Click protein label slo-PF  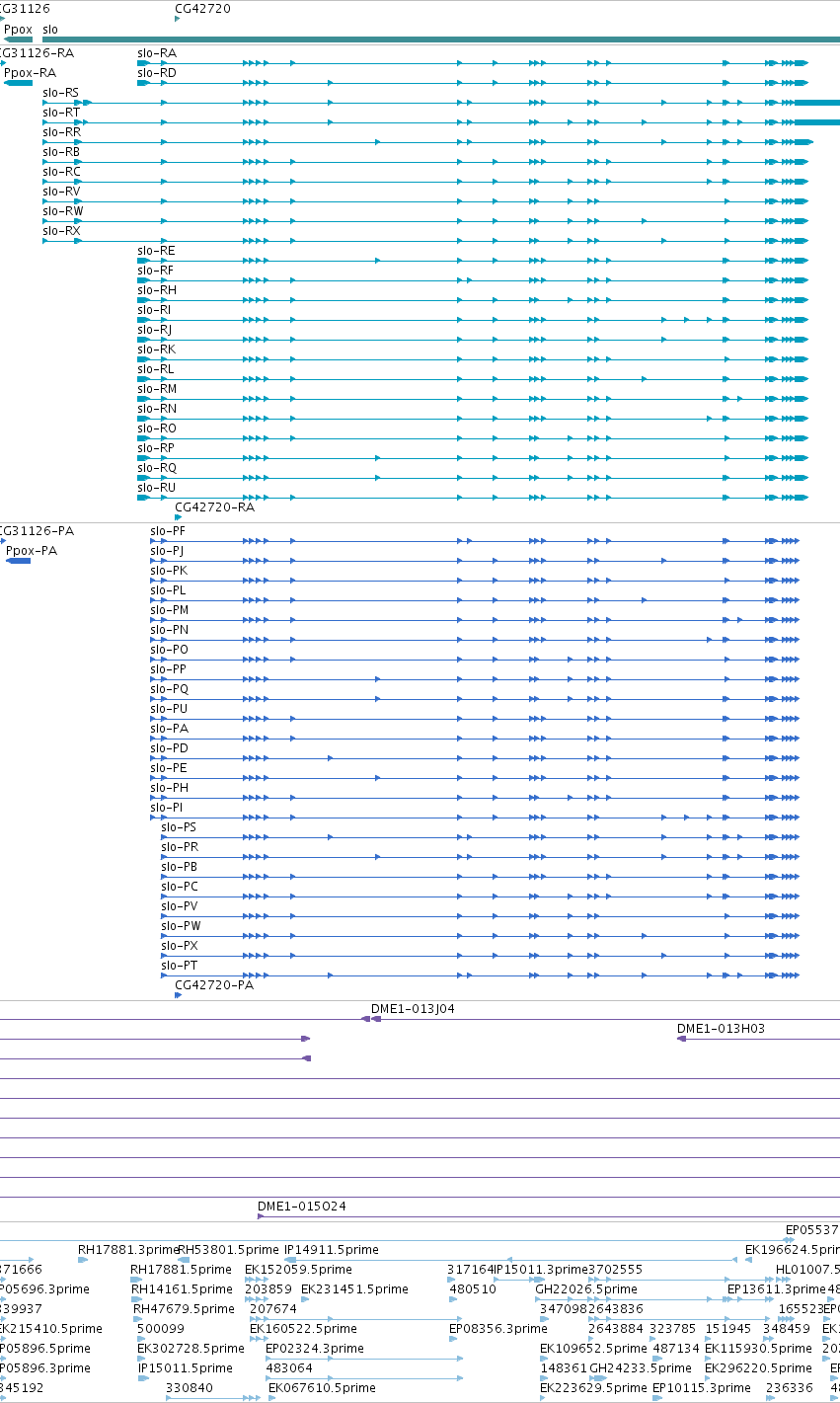(168, 531)
